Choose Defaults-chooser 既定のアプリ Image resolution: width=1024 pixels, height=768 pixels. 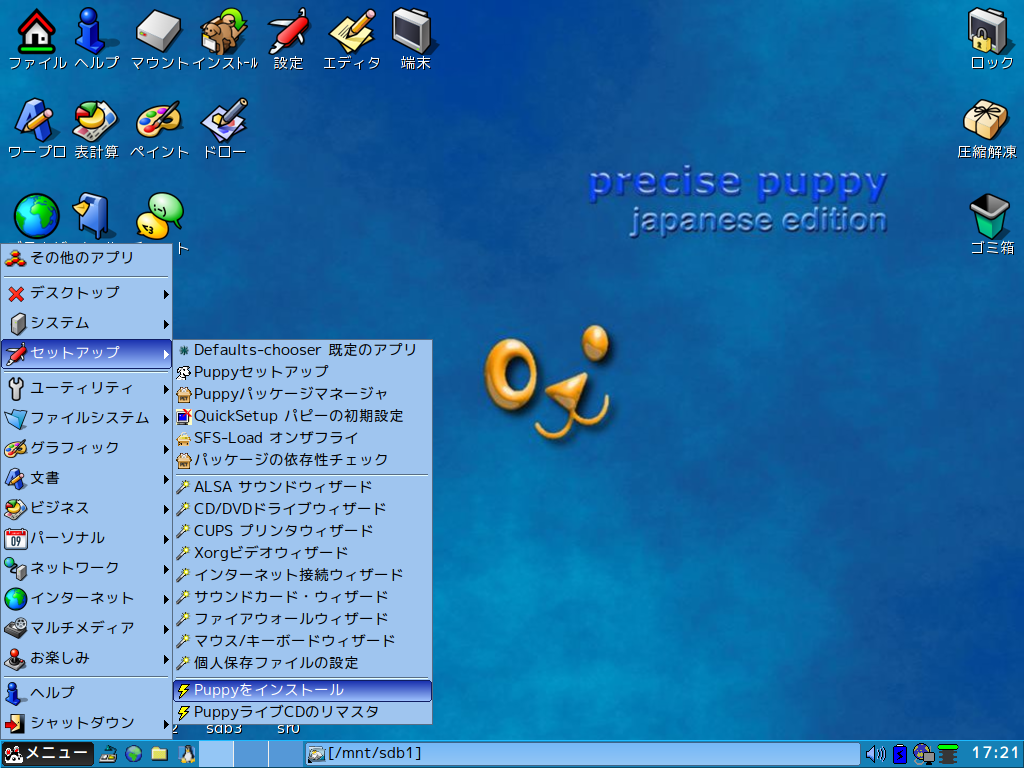point(302,350)
